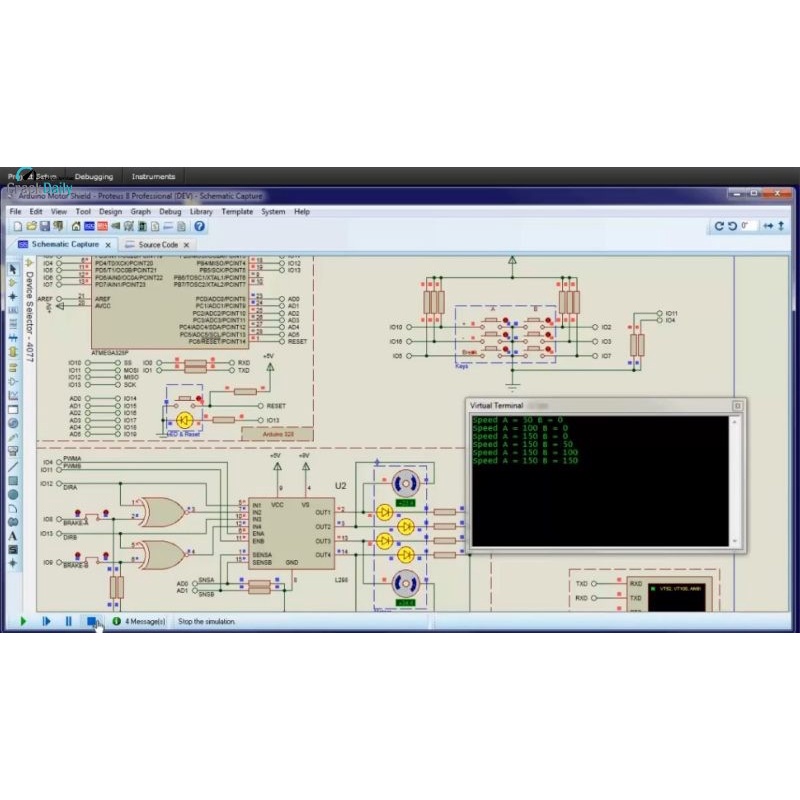Click the L298 U2 chip on schematic
Screen dimensions: 800x800
[291, 533]
